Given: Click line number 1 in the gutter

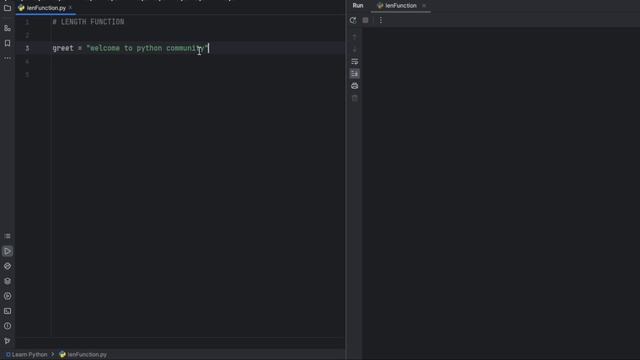Looking at the screenshot, I should pos(27,22).
